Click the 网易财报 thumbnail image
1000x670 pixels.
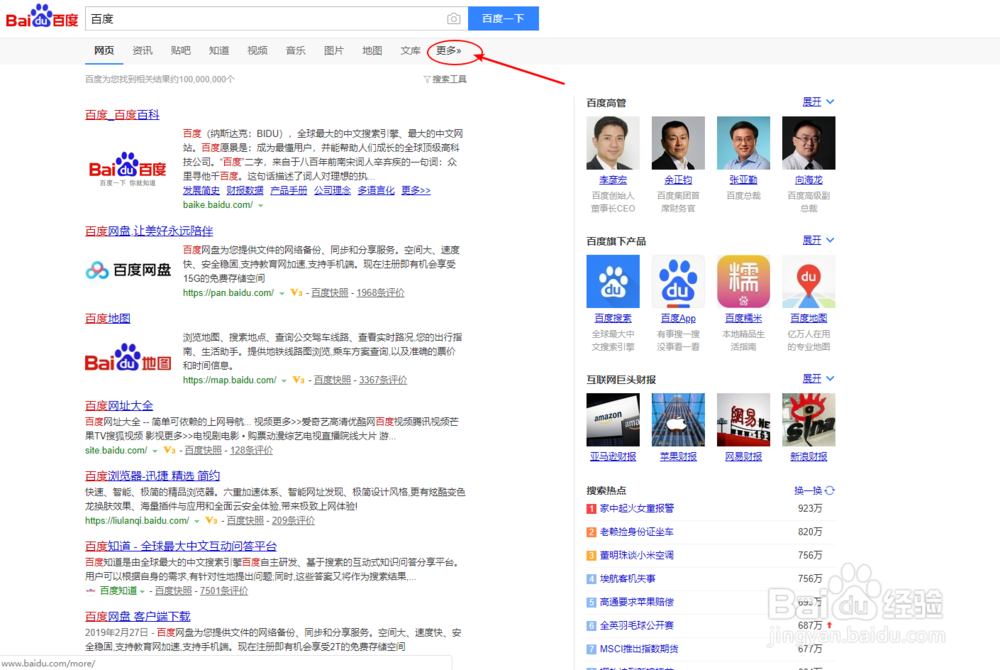tap(743, 420)
